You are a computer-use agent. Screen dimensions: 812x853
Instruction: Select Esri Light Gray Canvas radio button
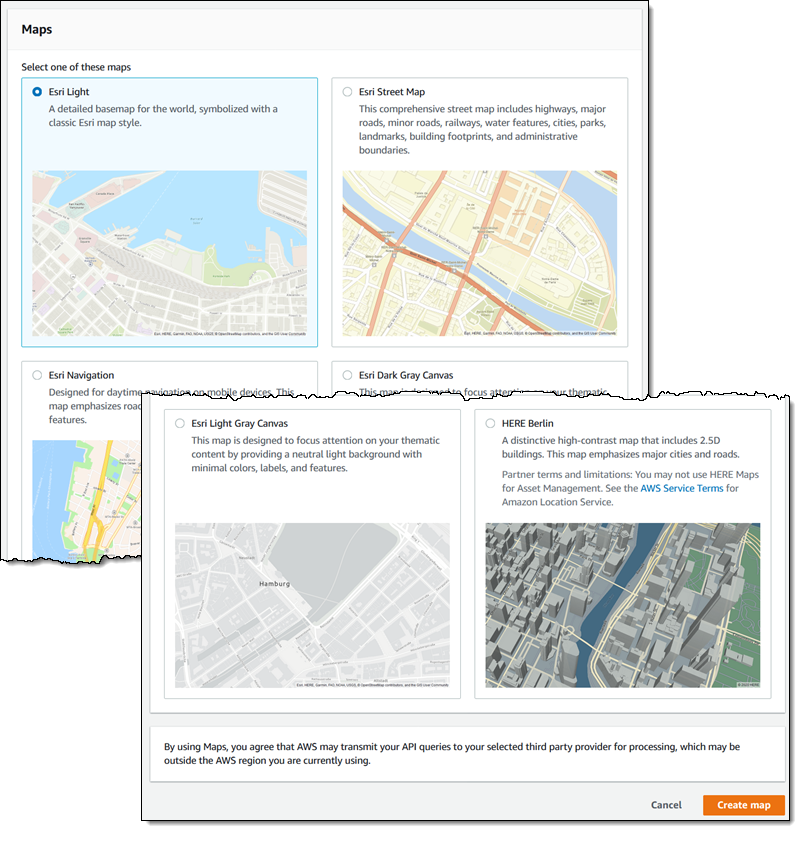click(x=180, y=423)
